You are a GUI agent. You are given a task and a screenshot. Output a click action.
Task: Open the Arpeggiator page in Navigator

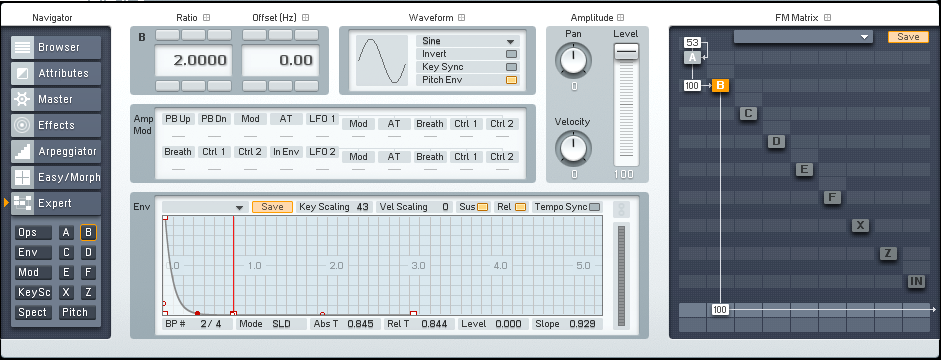(x=56, y=151)
